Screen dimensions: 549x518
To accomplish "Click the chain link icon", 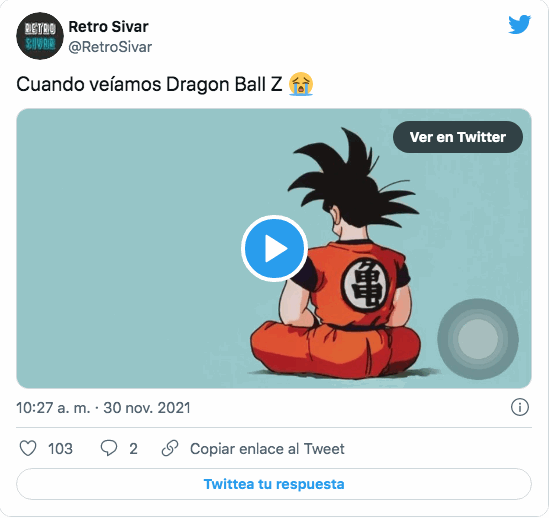I will 170,448.
